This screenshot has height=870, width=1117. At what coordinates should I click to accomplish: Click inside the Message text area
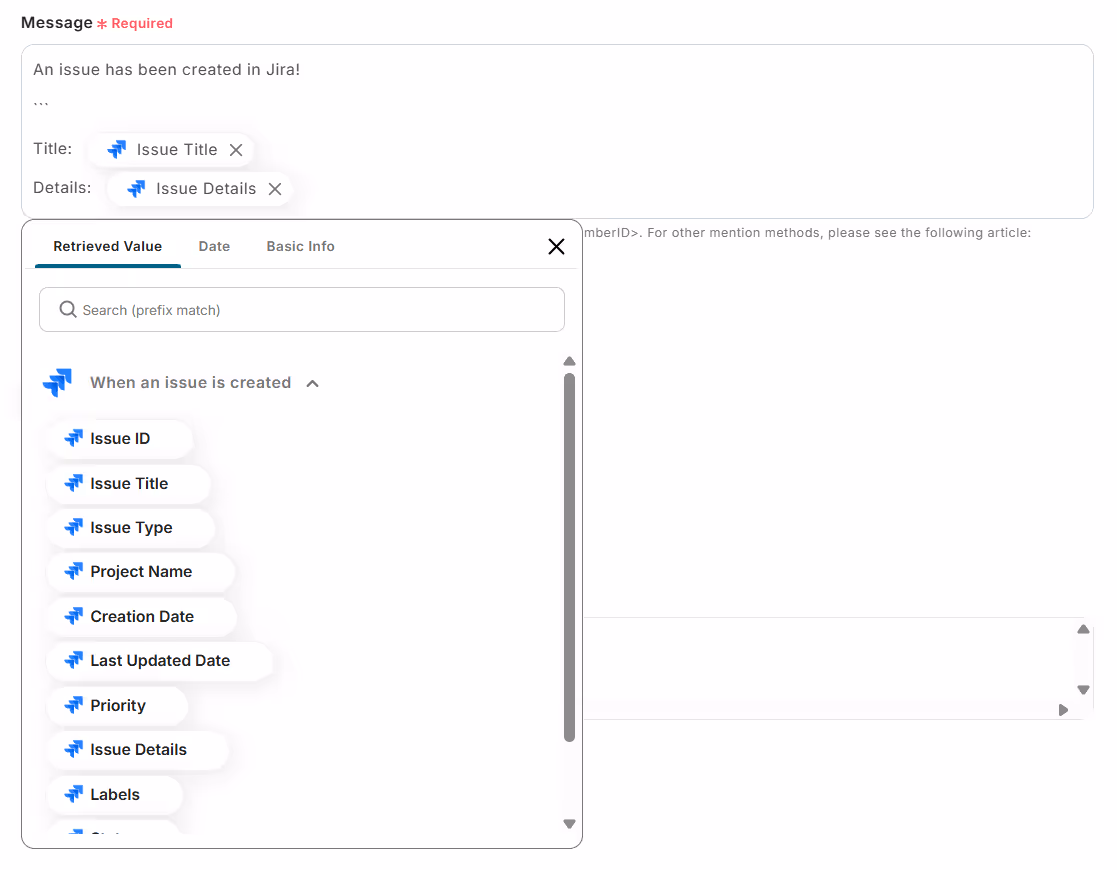pyautogui.click(x=557, y=132)
